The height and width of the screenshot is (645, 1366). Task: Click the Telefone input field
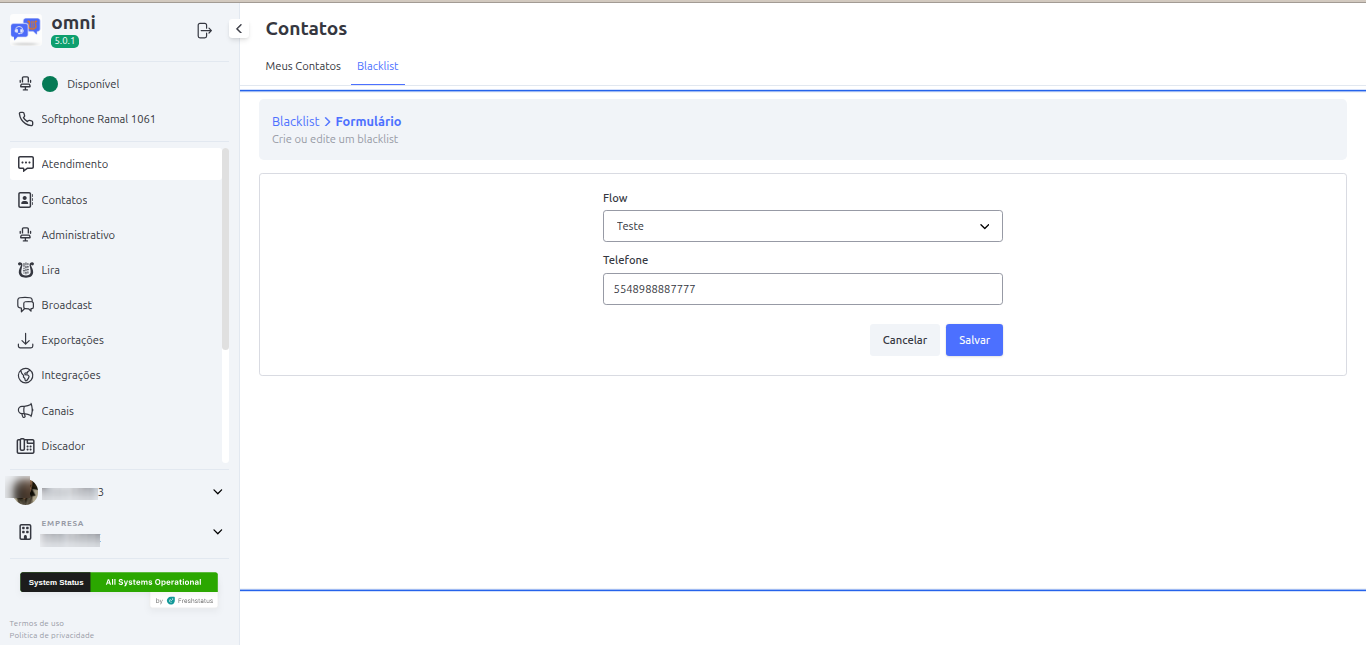point(802,289)
